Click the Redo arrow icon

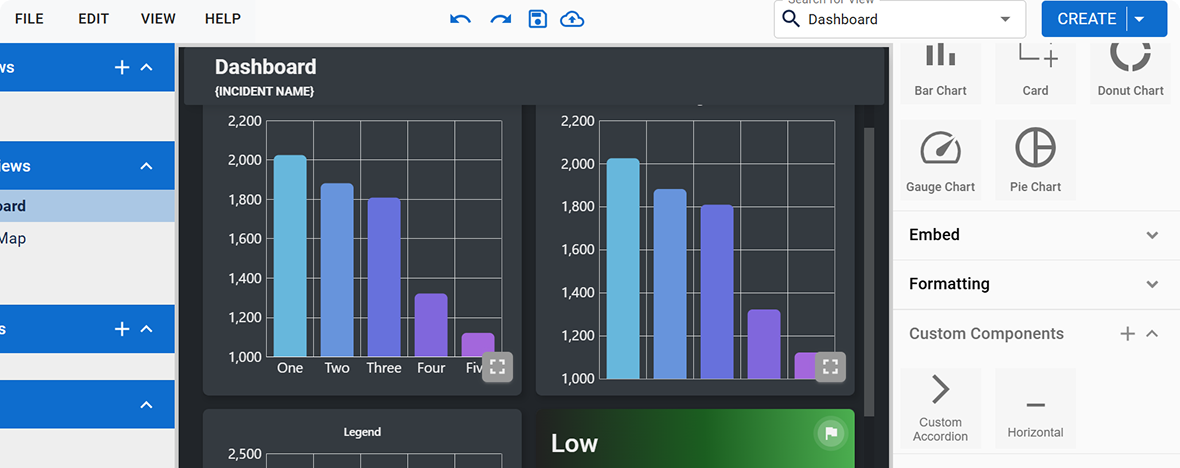click(500, 19)
